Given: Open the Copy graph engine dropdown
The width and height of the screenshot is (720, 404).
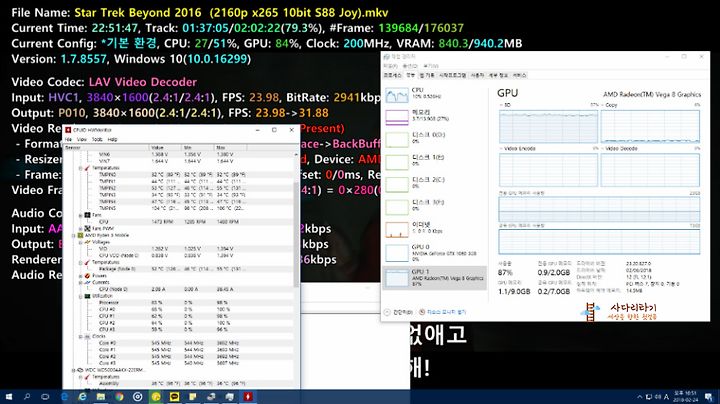Looking at the screenshot, I should pyautogui.click(x=610, y=105).
